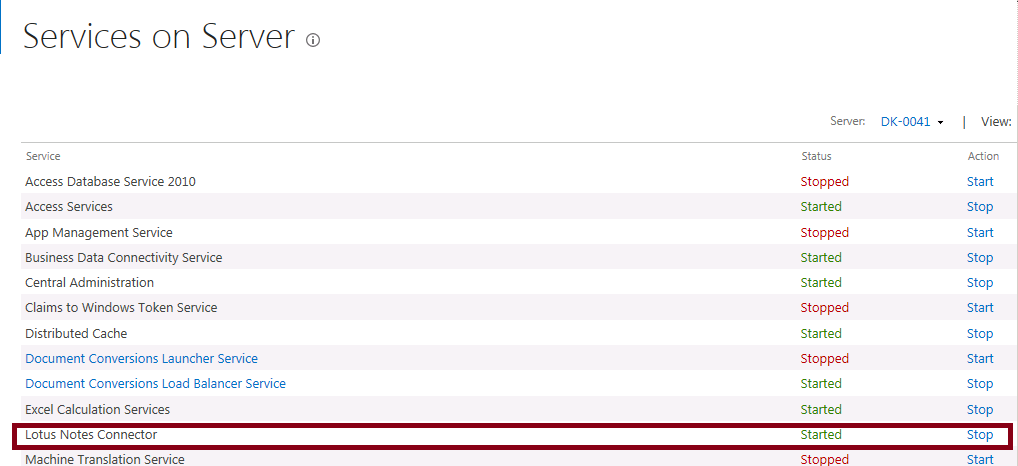Open the DK-0041 server dropdown
1018x466 pixels.
click(905, 121)
